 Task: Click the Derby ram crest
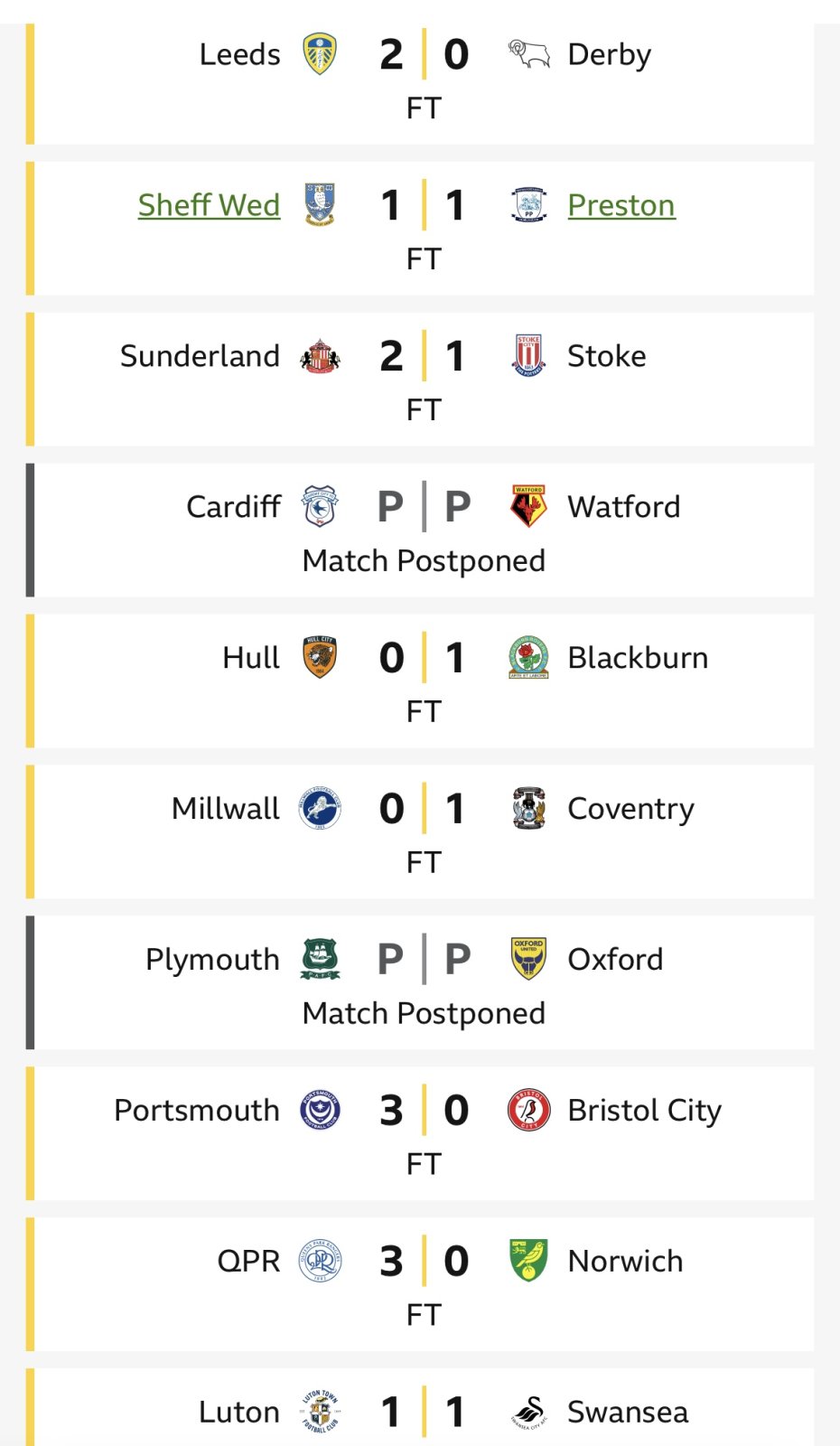(x=528, y=54)
